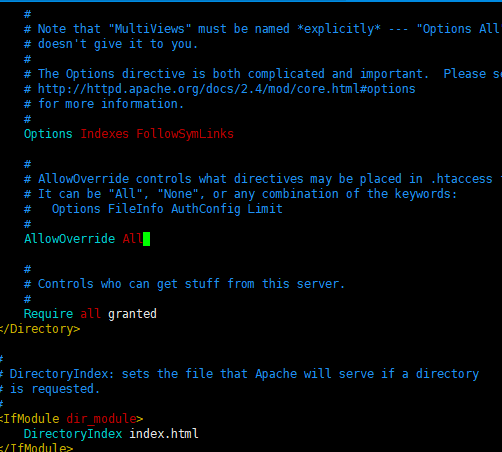Place cursor on the red All value
This screenshot has width=502, height=452.
click(x=133, y=239)
